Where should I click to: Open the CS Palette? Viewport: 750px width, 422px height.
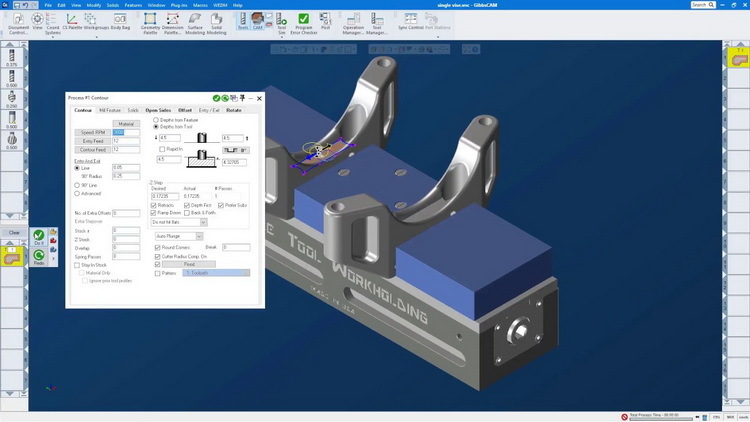71,19
